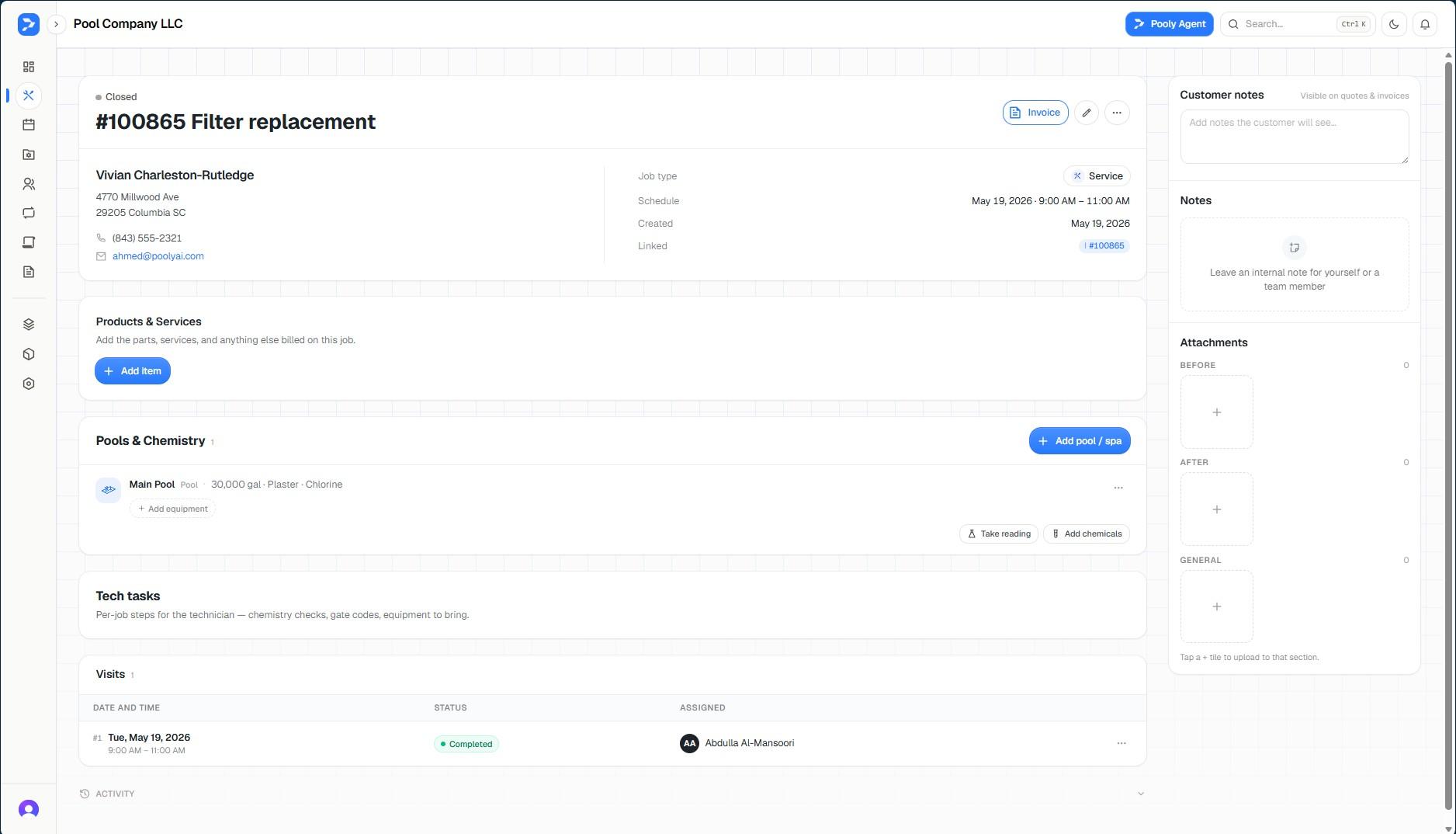Launch the Pooly Agent

point(1170,24)
